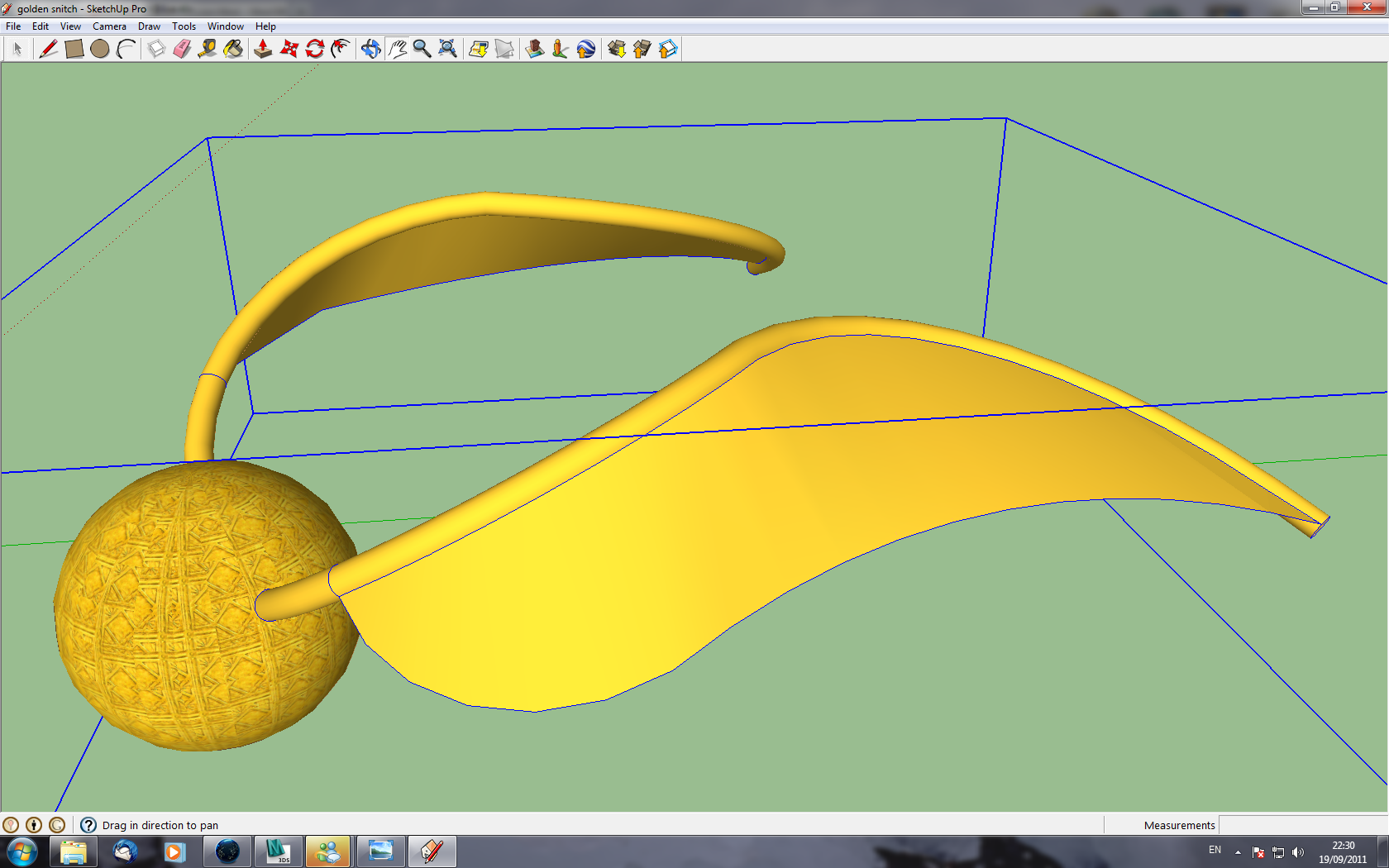Click the EN language indicator
The image size is (1389, 868).
(1215, 850)
